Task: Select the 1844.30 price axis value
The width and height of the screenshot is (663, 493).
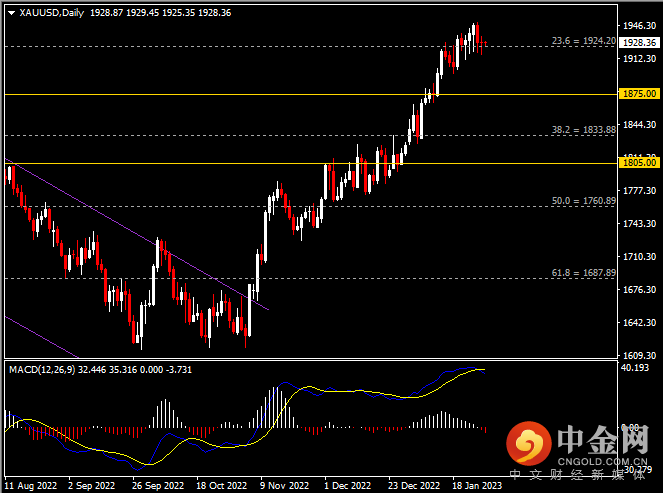Action: pos(639,125)
